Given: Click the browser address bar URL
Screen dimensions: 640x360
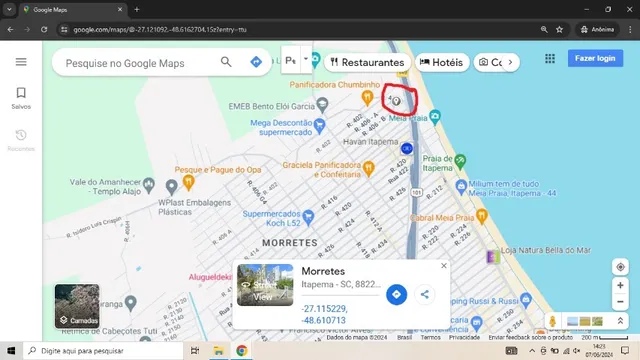Looking at the screenshot, I should tap(160, 29).
